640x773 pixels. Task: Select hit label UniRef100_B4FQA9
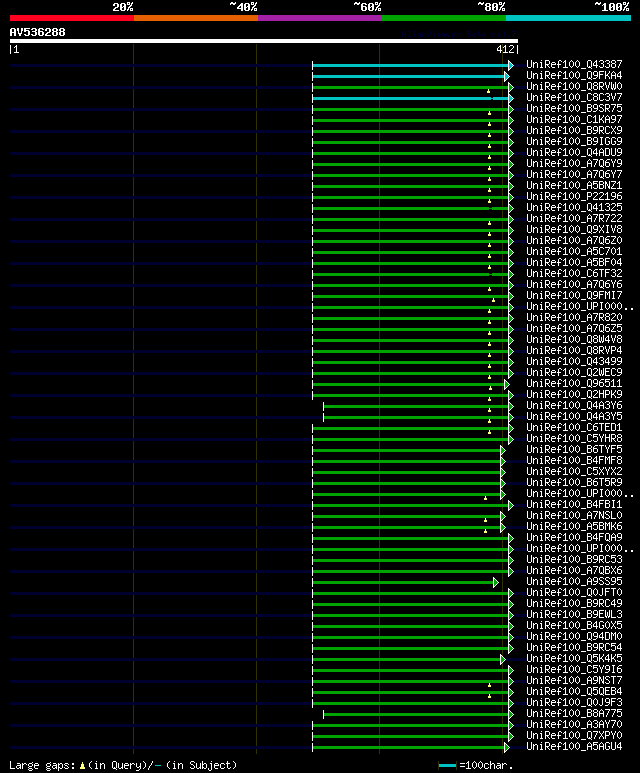coord(574,538)
